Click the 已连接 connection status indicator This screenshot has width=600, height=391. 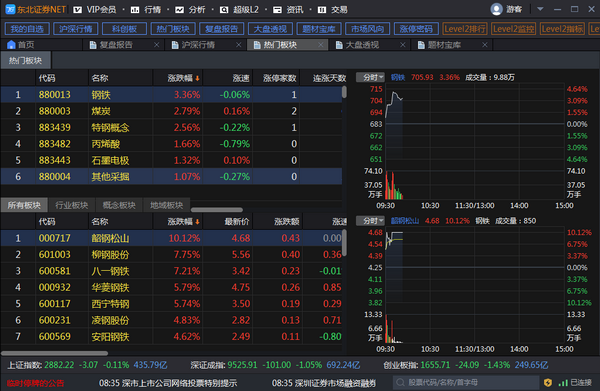[x=575, y=382]
